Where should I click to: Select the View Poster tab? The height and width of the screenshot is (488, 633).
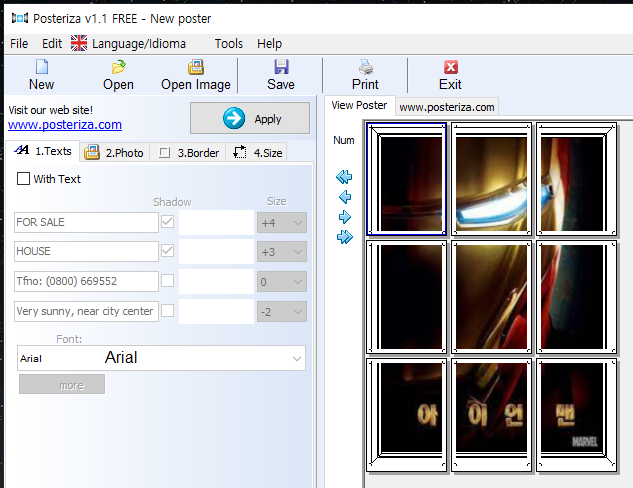359,105
